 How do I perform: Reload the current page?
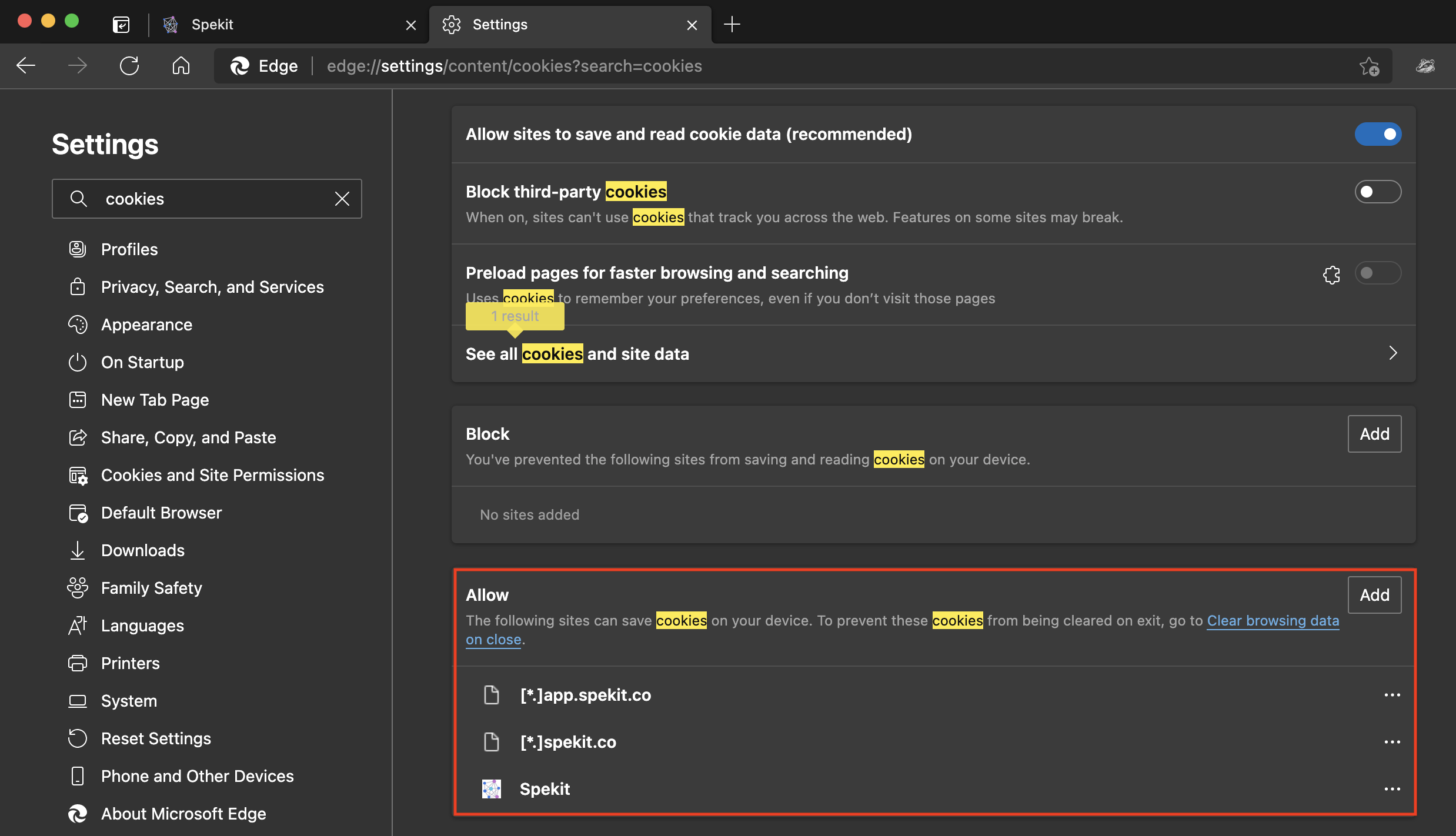coord(129,66)
